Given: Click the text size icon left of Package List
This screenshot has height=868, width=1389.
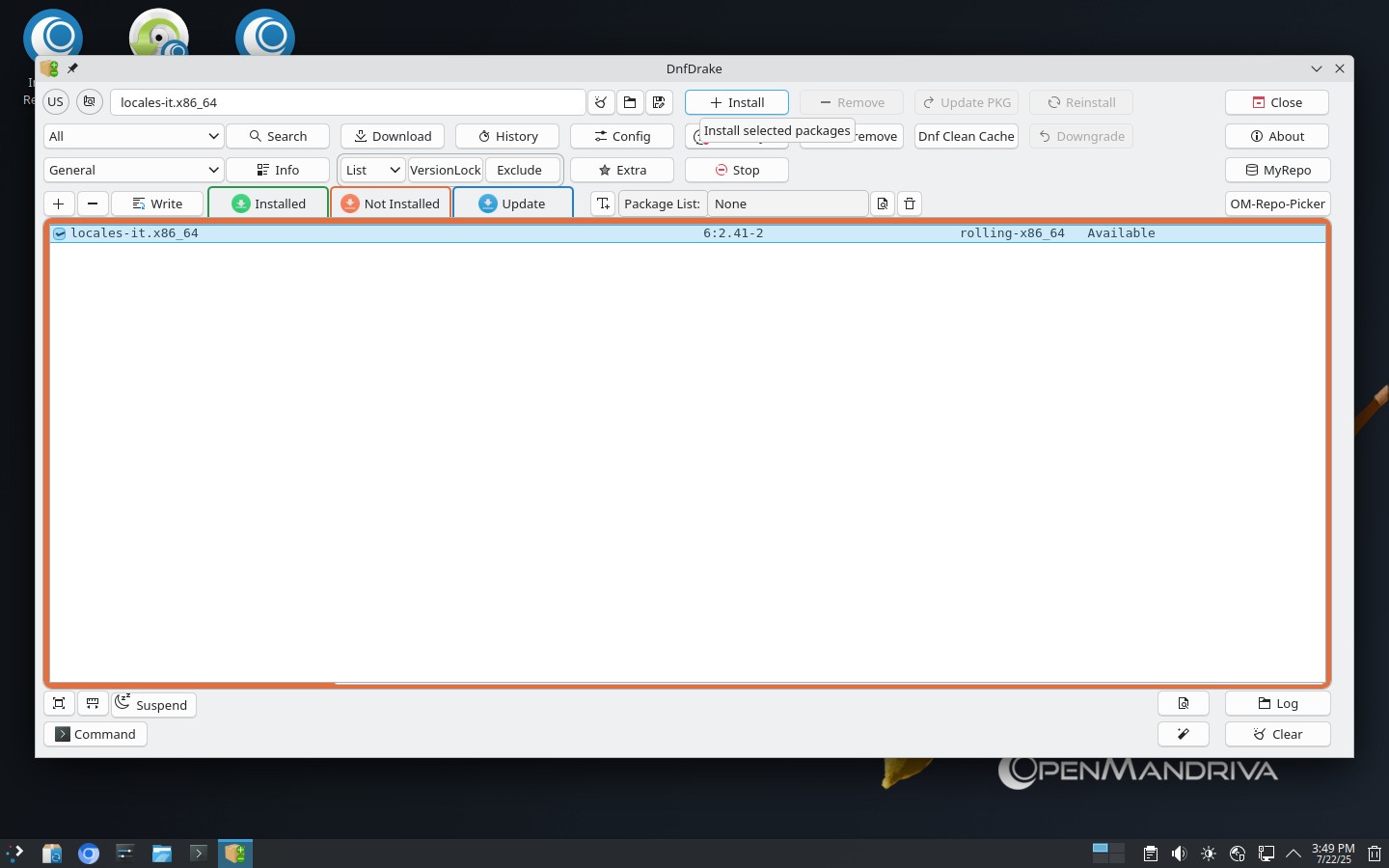Looking at the screenshot, I should [x=603, y=203].
